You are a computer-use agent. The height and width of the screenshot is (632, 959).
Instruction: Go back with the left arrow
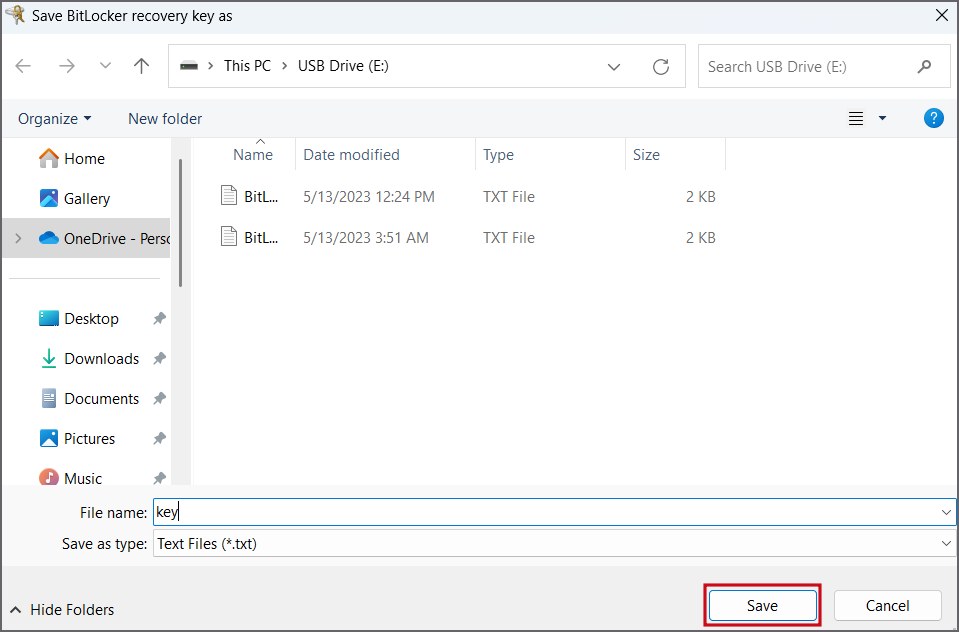(23, 66)
